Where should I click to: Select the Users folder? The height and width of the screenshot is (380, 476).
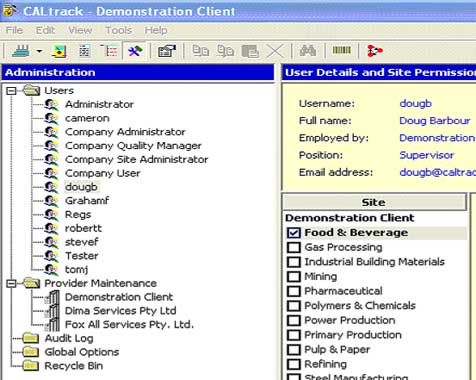[x=59, y=91]
